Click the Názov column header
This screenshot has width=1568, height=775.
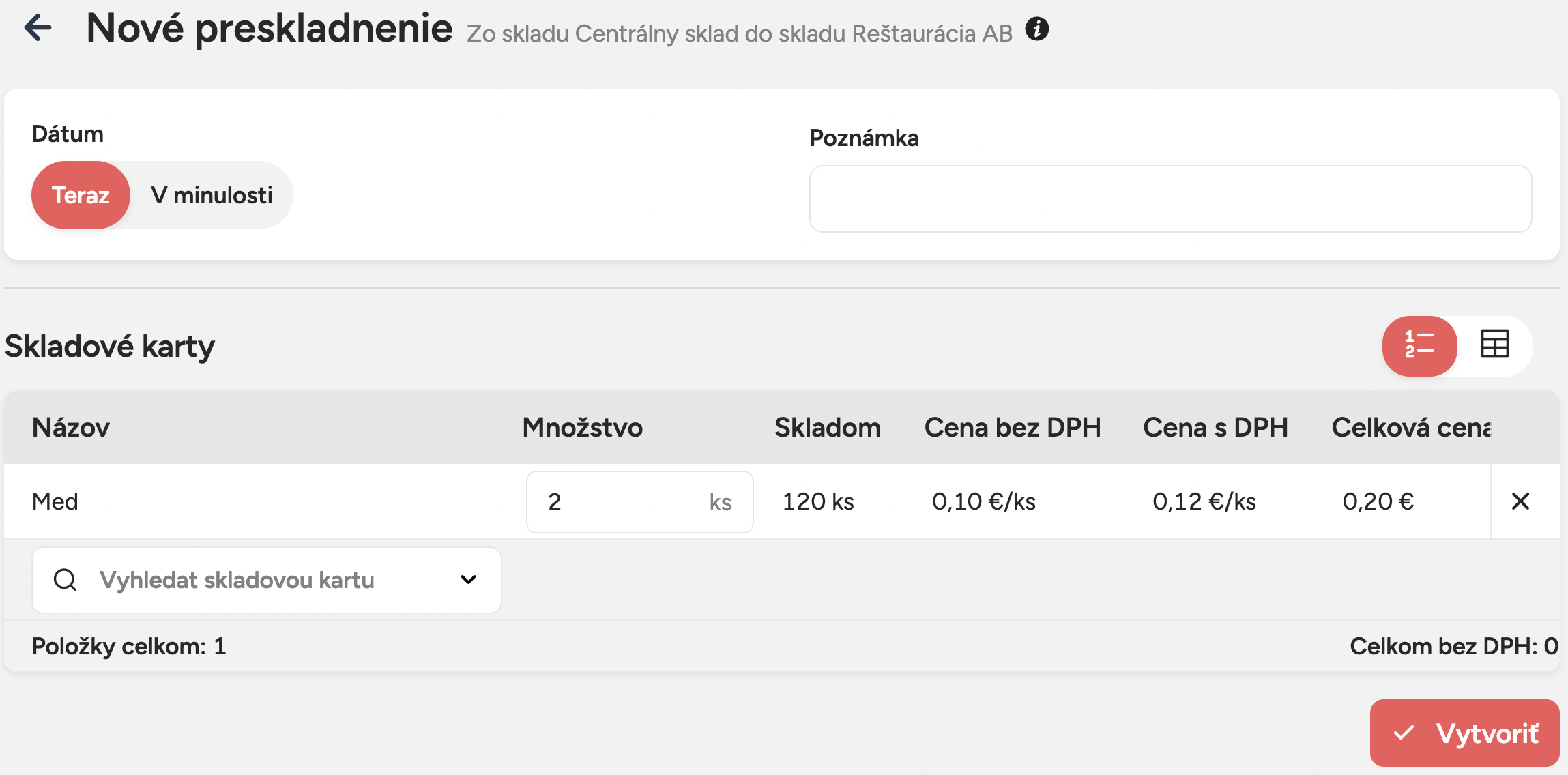tap(71, 428)
